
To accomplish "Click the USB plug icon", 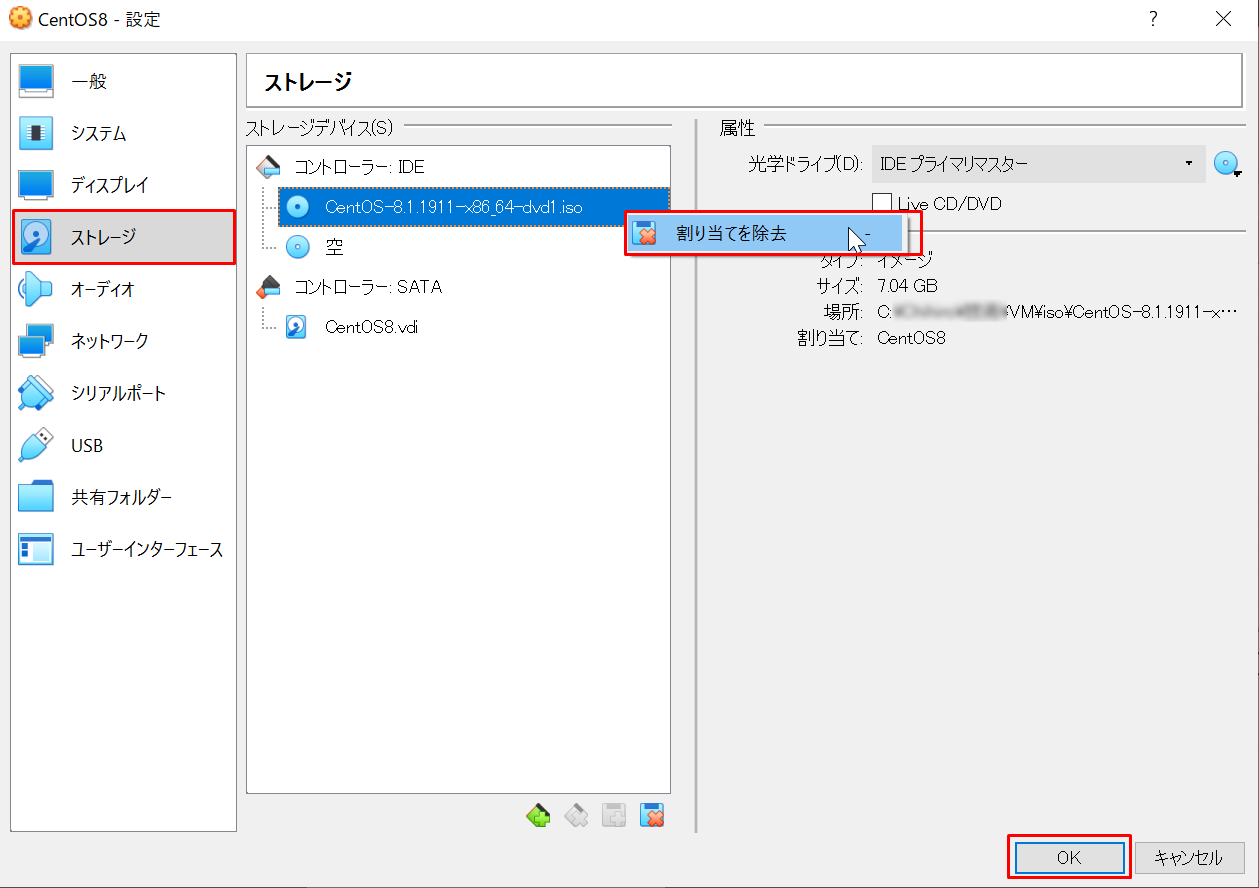I will coord(36,445).
